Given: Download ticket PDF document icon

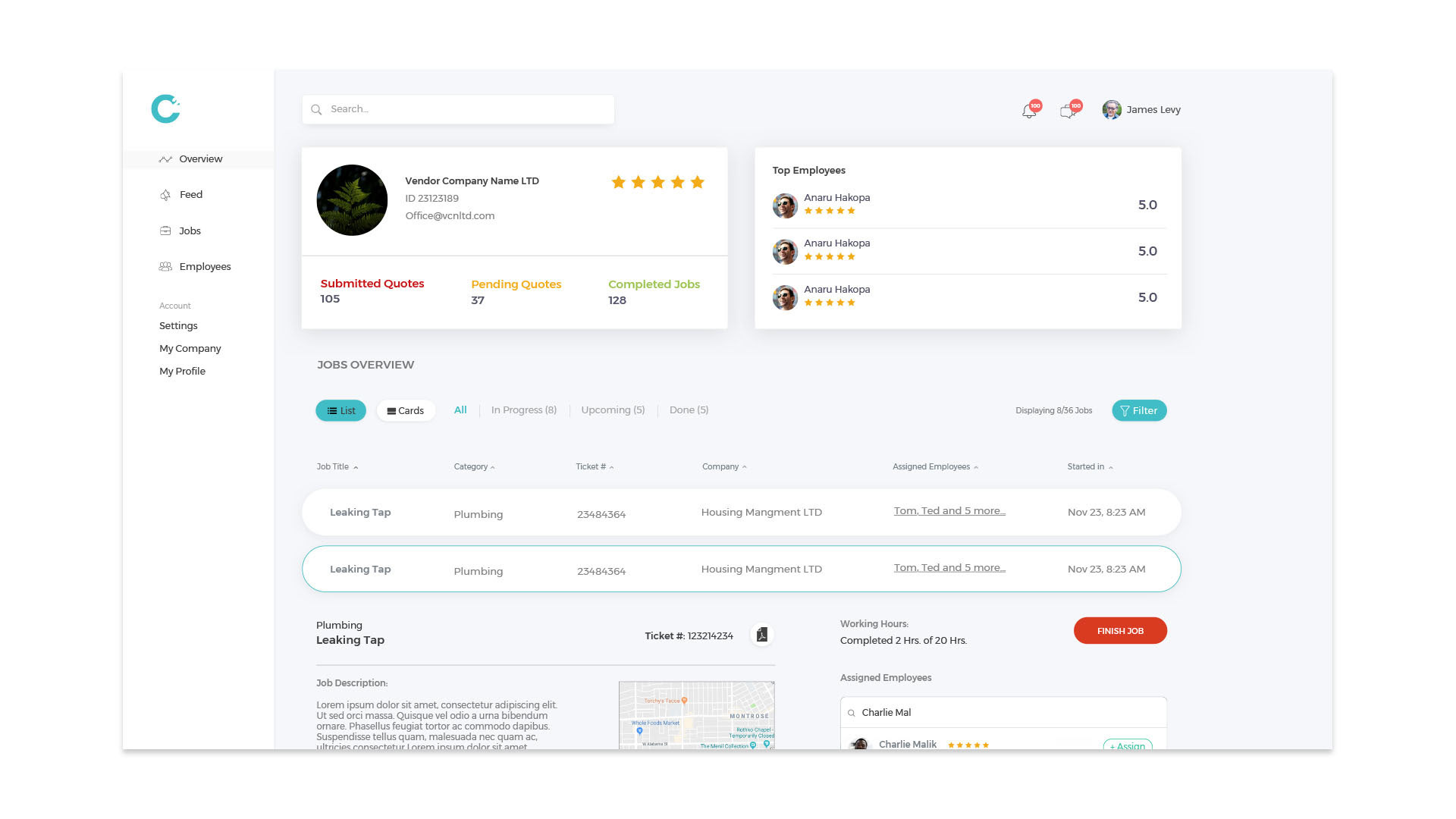Looking at the screenshot, I should tap(762, 635).
